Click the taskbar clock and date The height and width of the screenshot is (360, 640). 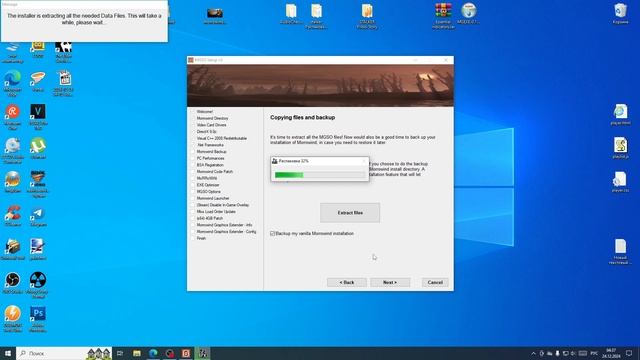(611, 353)
